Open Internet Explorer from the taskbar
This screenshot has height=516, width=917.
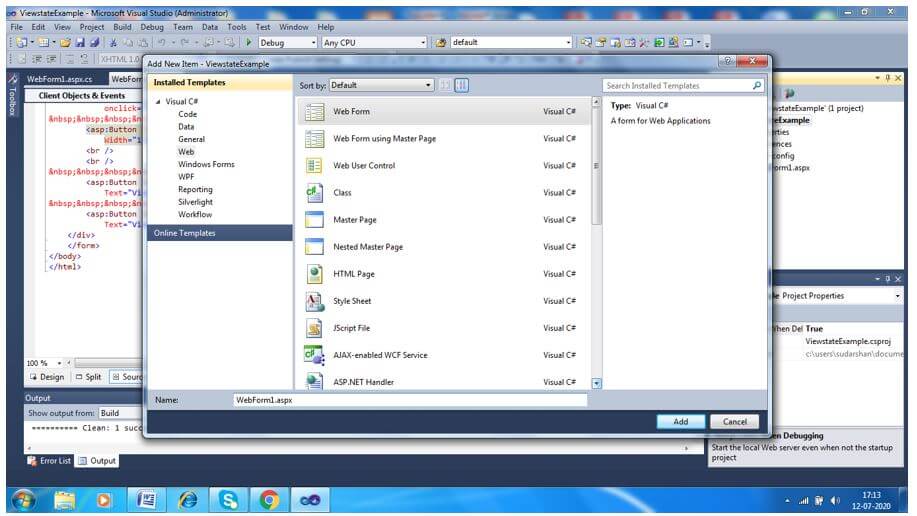tap(188, 500)
